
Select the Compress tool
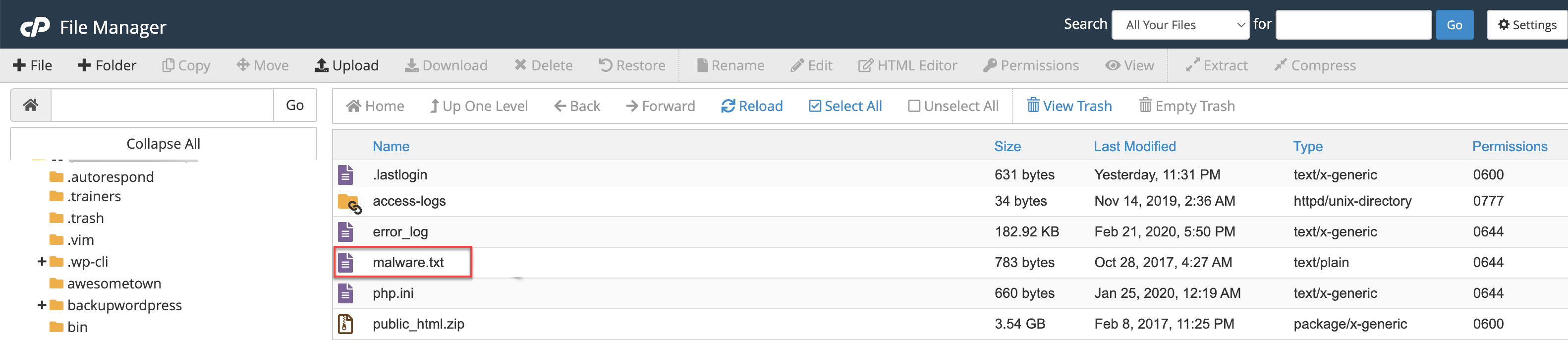pos(1314,65)
